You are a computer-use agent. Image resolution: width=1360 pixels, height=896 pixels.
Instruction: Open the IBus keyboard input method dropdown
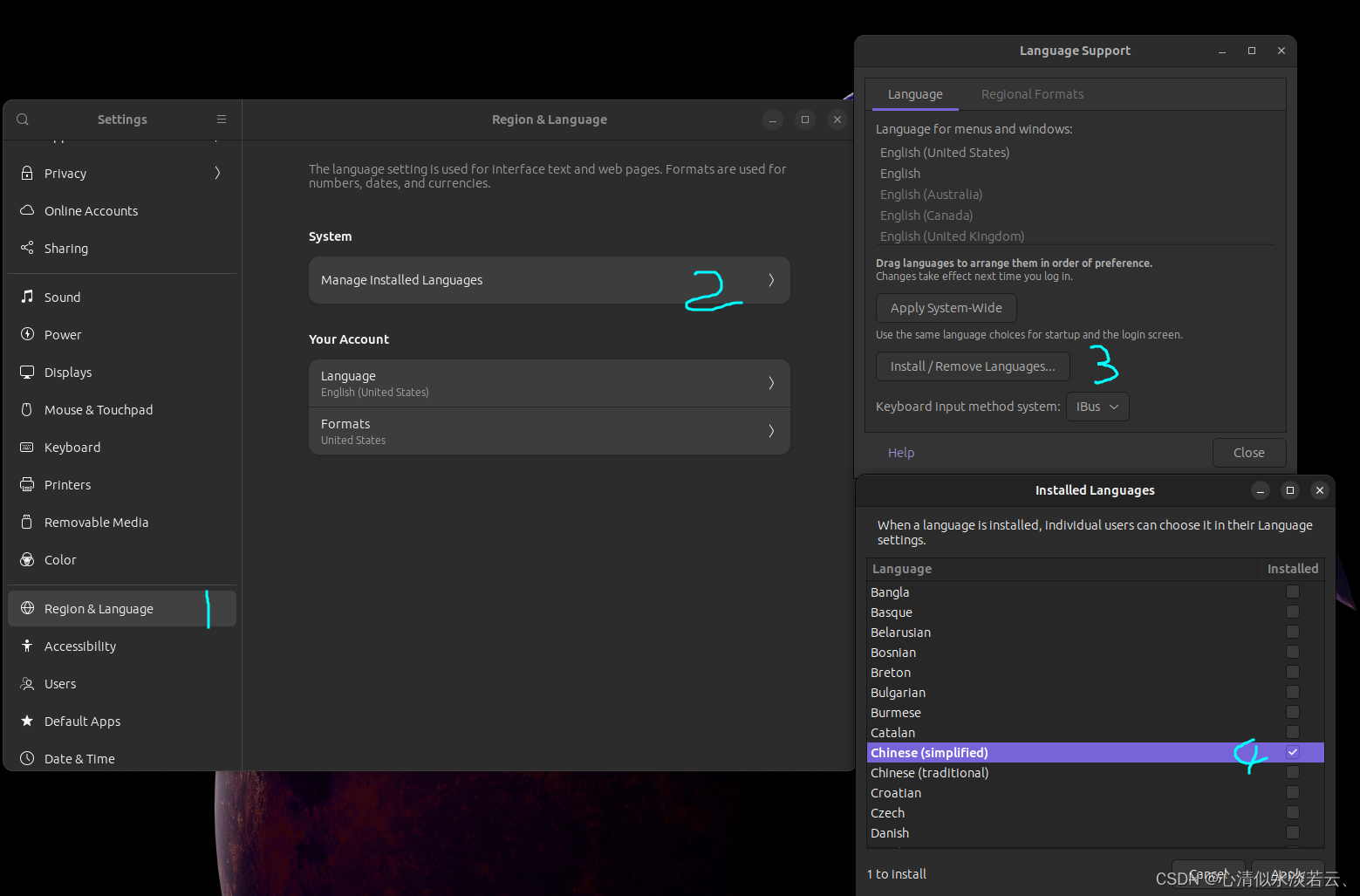[1097, 407]
